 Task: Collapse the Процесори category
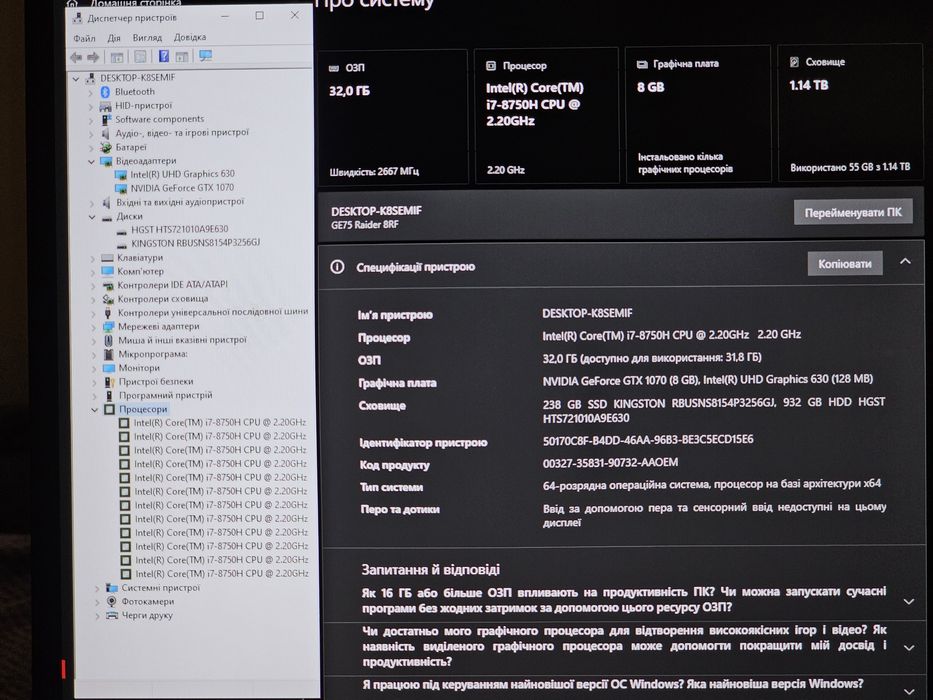(x=95, y=410)
